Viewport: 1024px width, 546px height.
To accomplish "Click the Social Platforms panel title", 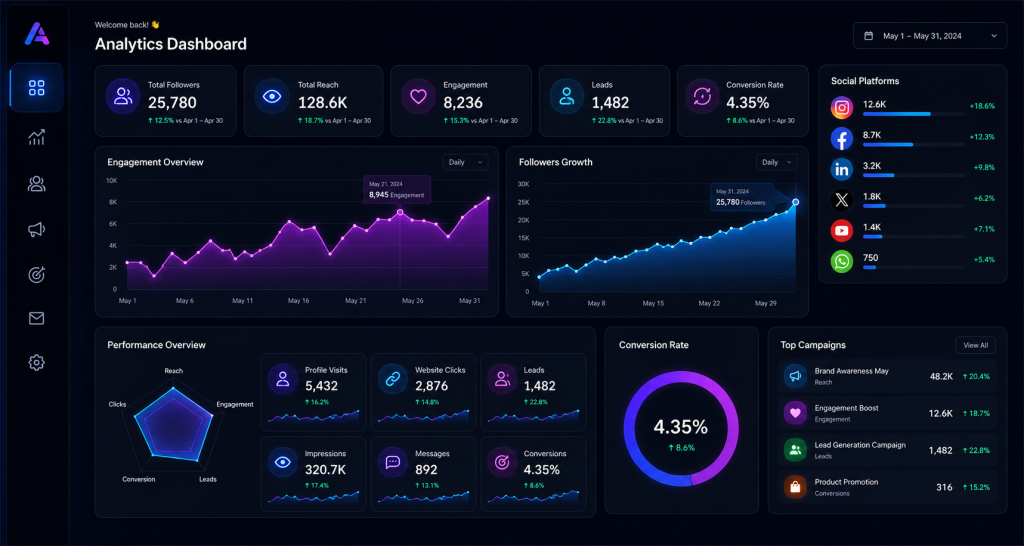I will pyautogui.click(x=865, y=81).
